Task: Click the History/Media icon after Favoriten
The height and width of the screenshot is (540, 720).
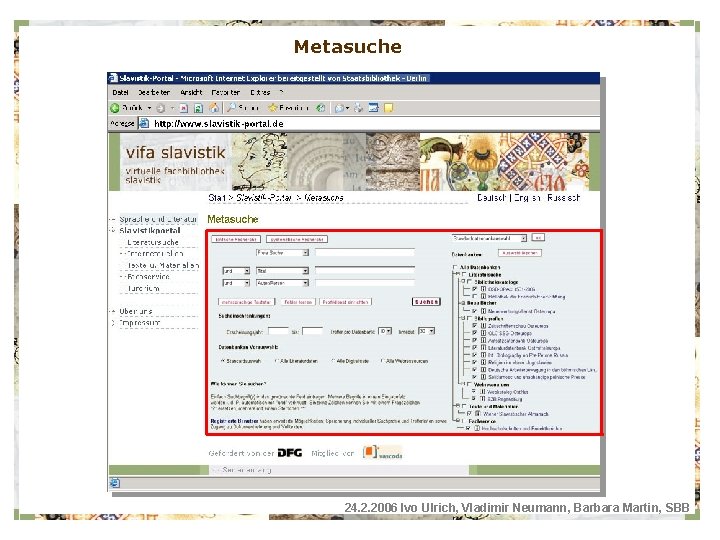Action: [321, 108]
